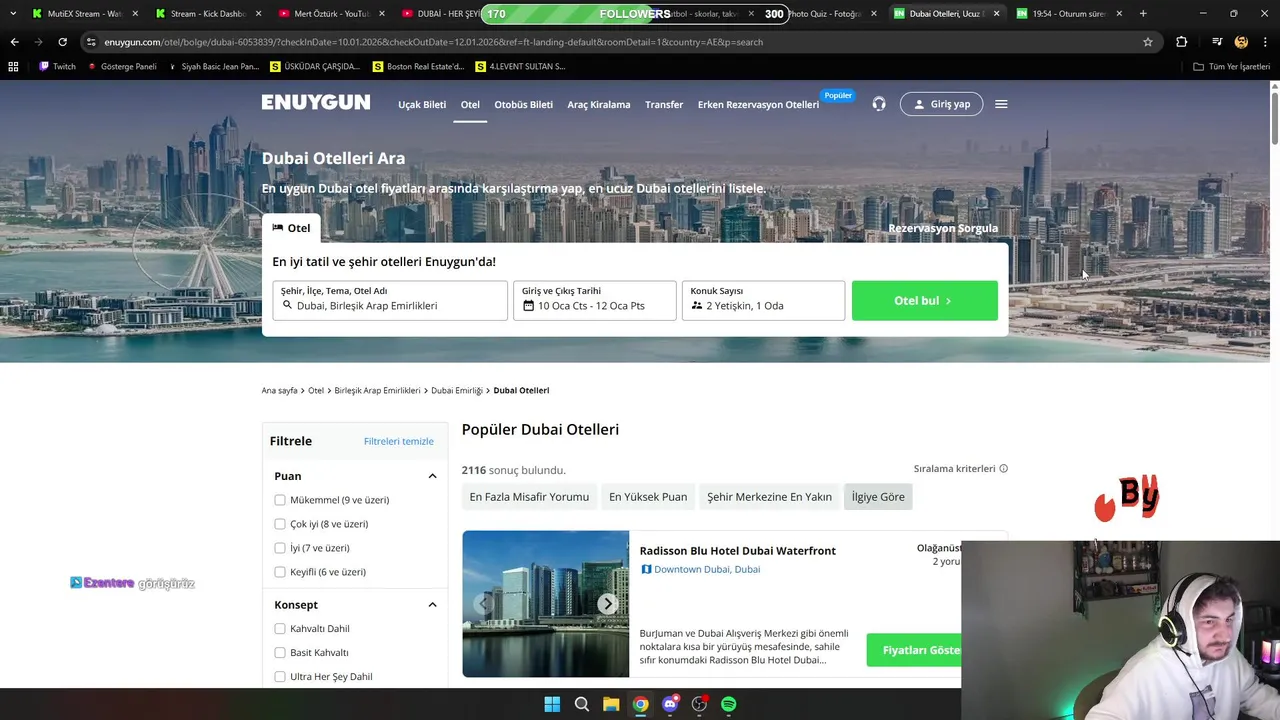Click the info icon beside Sıralama kriterleri

[x=1003, y=468]
